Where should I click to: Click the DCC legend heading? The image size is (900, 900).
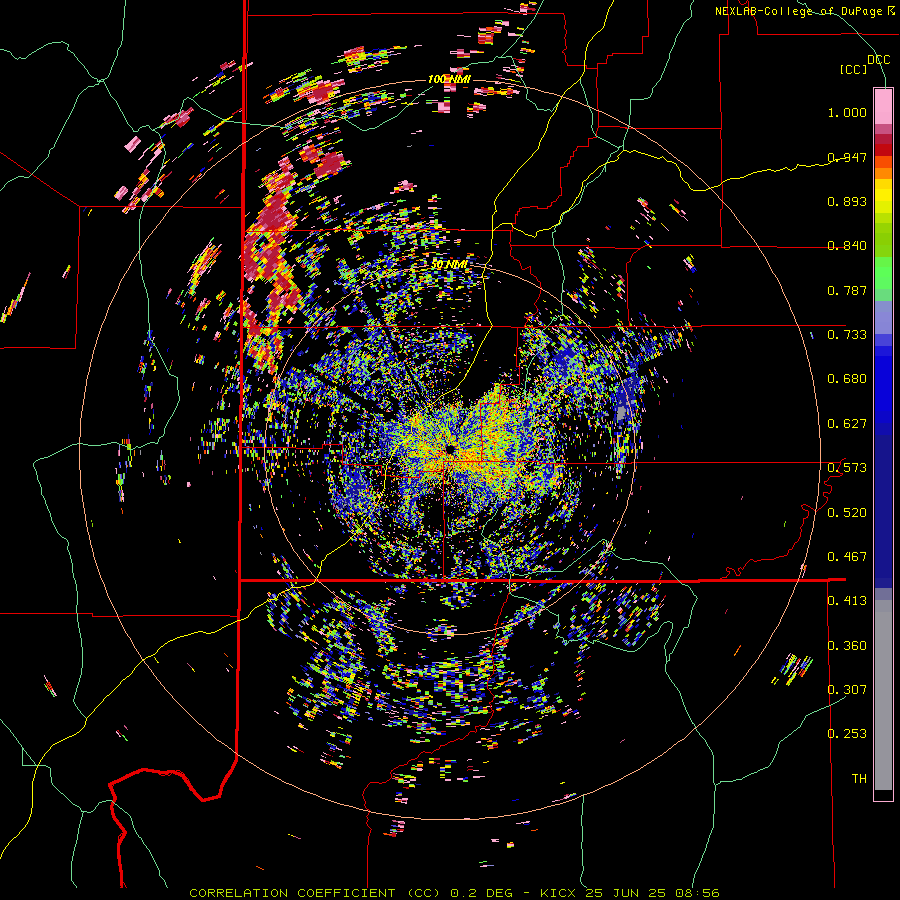point(879,60)
